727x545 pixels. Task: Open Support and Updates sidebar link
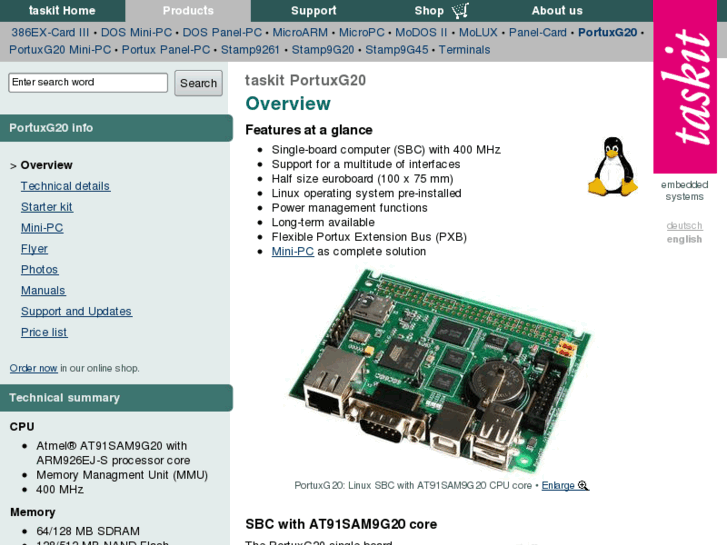(77, 311)
